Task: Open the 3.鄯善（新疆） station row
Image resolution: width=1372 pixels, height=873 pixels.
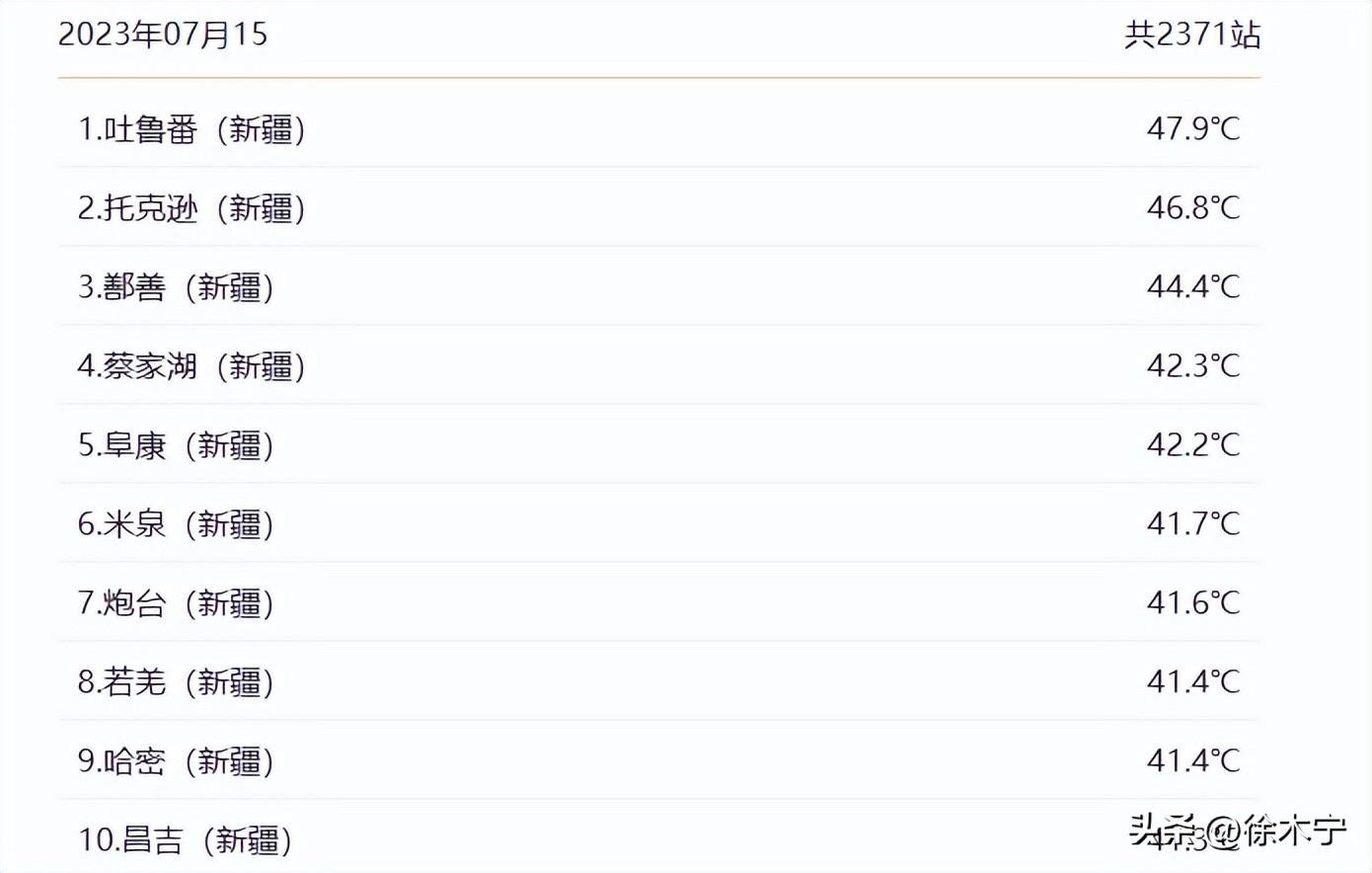Action: 176,287
